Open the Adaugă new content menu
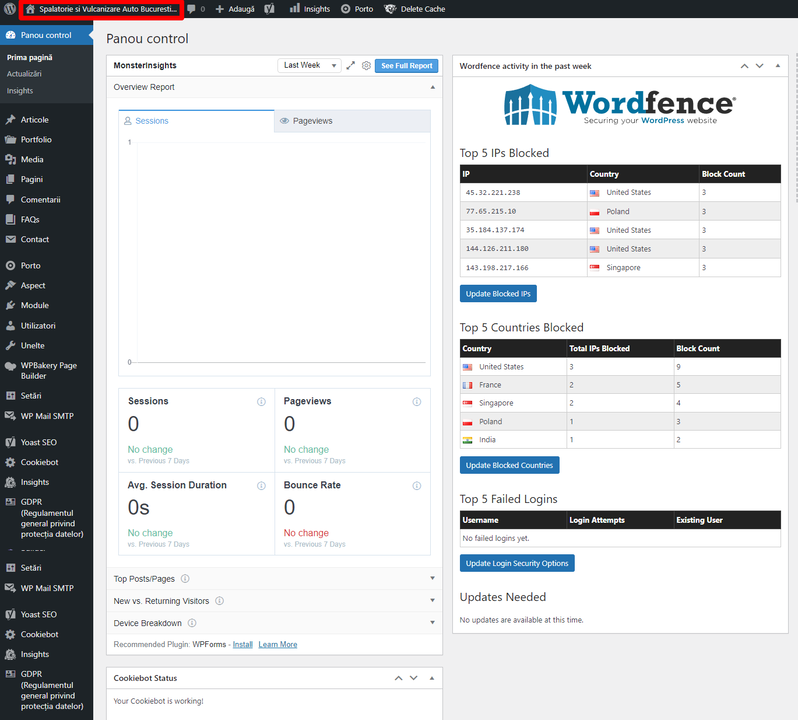The image size is (798, 720). tap(235, 9)
